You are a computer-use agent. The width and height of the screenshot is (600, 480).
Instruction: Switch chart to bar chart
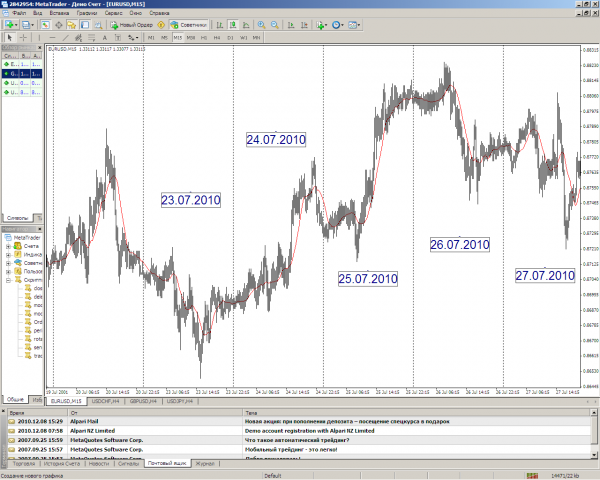[220, 25]
